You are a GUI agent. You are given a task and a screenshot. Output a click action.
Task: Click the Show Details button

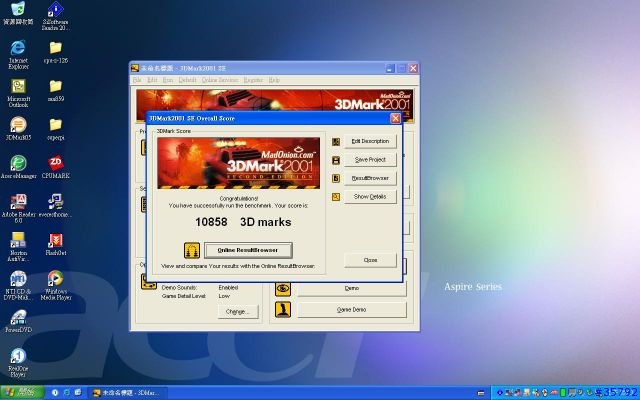(370, 197)
